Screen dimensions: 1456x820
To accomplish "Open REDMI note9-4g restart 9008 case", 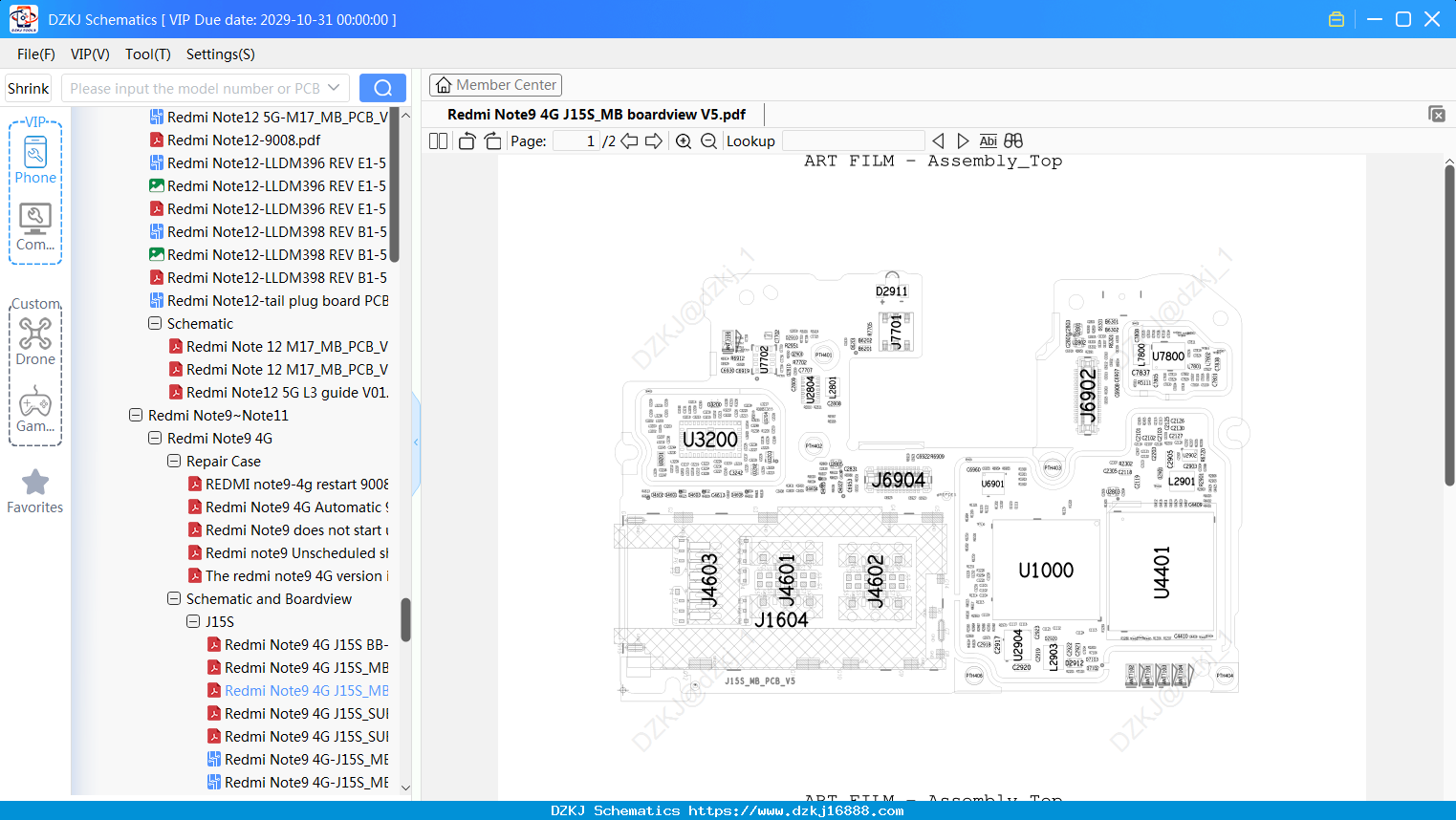I will pos(289,484).
